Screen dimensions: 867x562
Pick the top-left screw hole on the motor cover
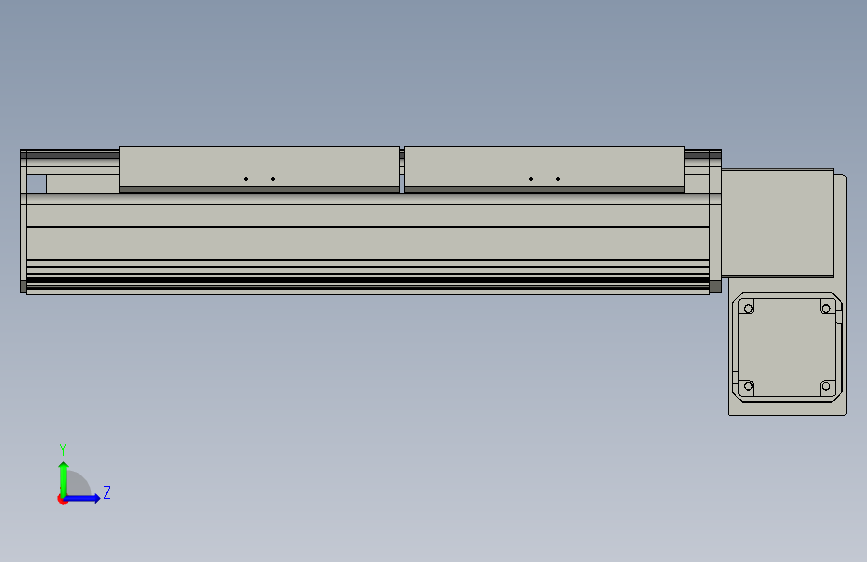749,309
